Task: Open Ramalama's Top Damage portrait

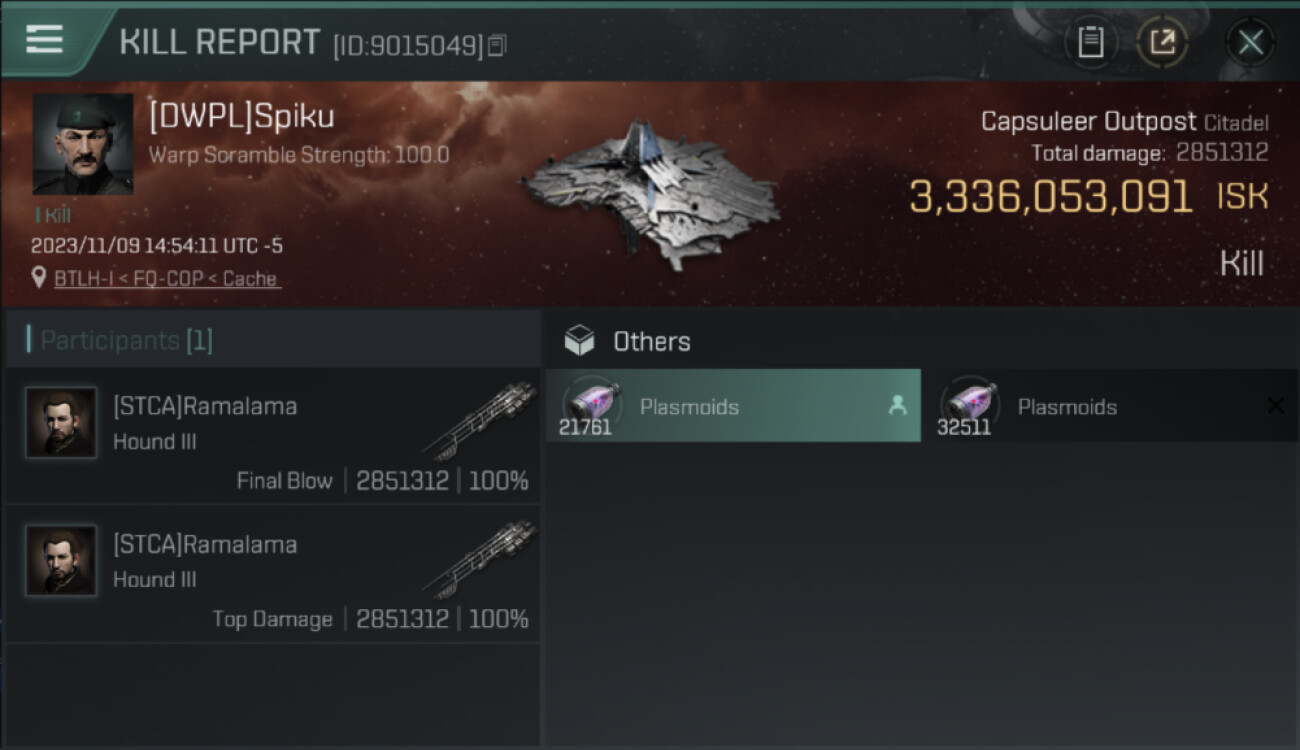Action: 62,560
